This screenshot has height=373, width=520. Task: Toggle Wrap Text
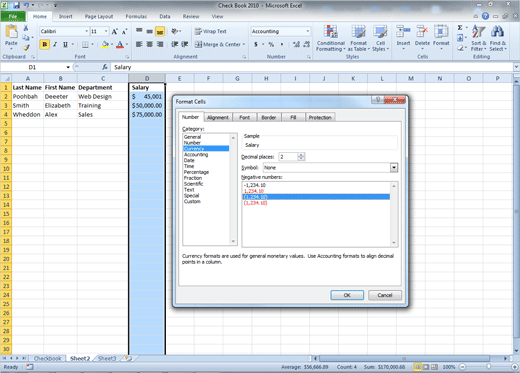tap(211, 31)
